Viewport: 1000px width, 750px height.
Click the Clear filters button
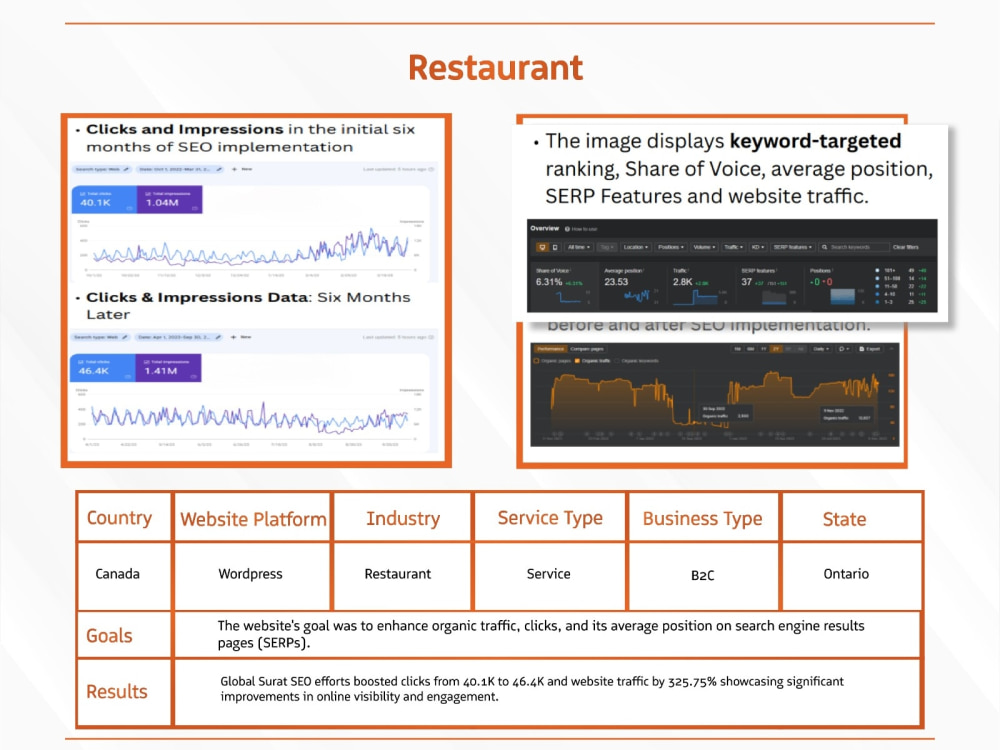pyautogui.click(x=906, y=247)
